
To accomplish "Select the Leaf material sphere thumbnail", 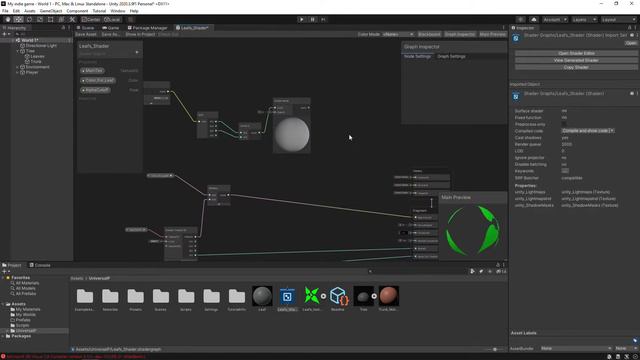I will tap(262, 296).
